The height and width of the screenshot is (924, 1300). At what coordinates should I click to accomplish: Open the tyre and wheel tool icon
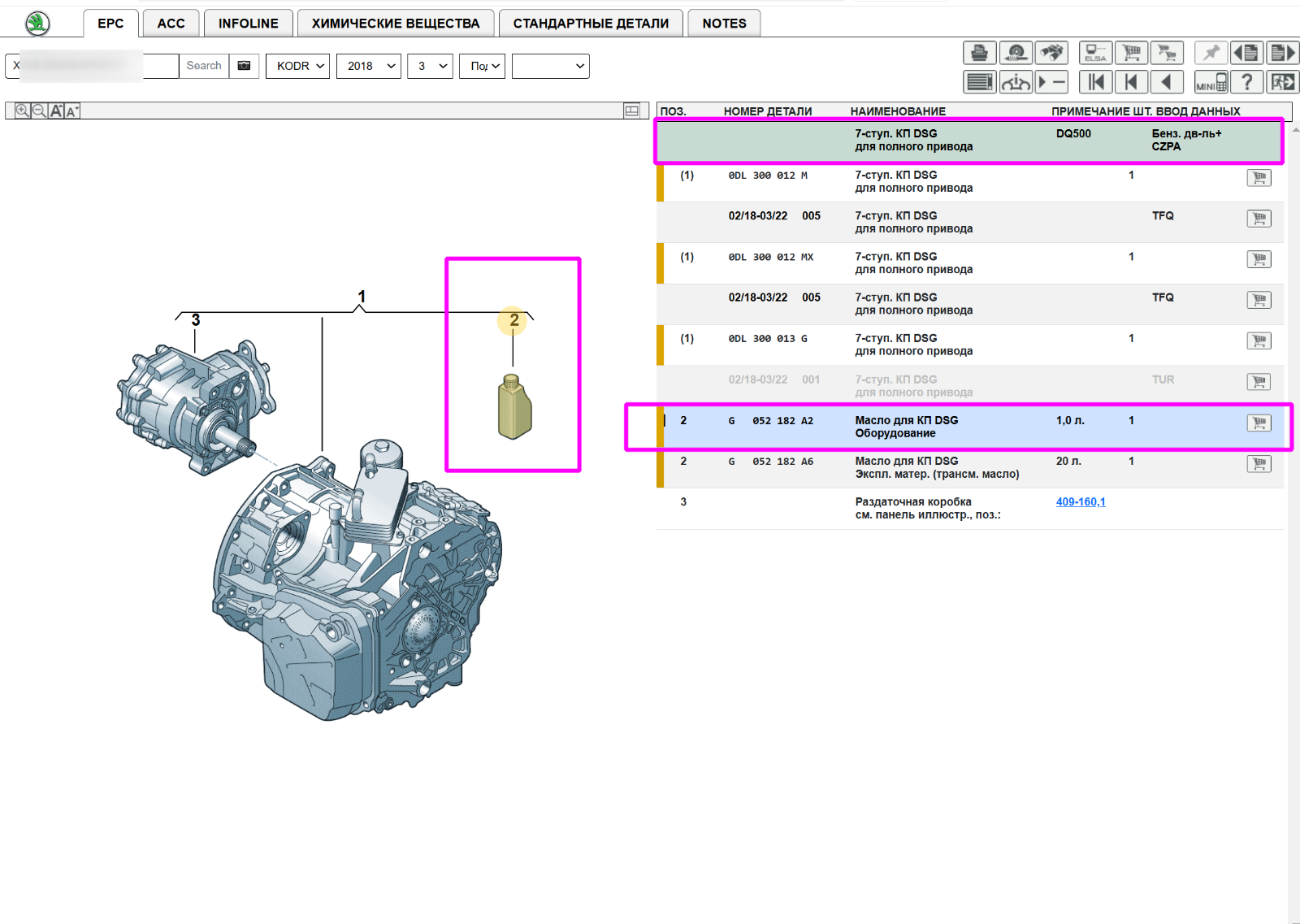pos(1016,53)
